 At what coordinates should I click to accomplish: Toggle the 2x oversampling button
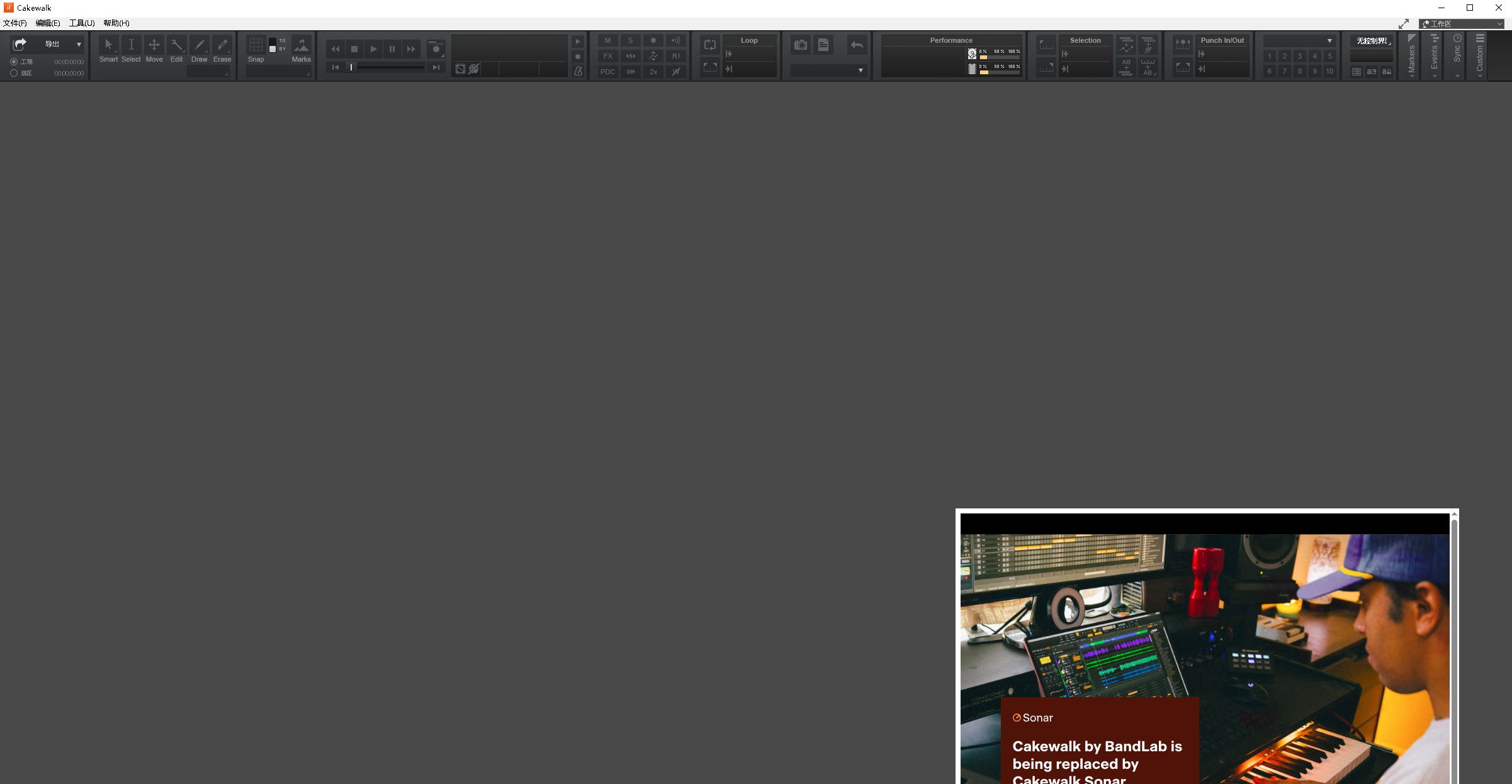(x=653, y=72)
